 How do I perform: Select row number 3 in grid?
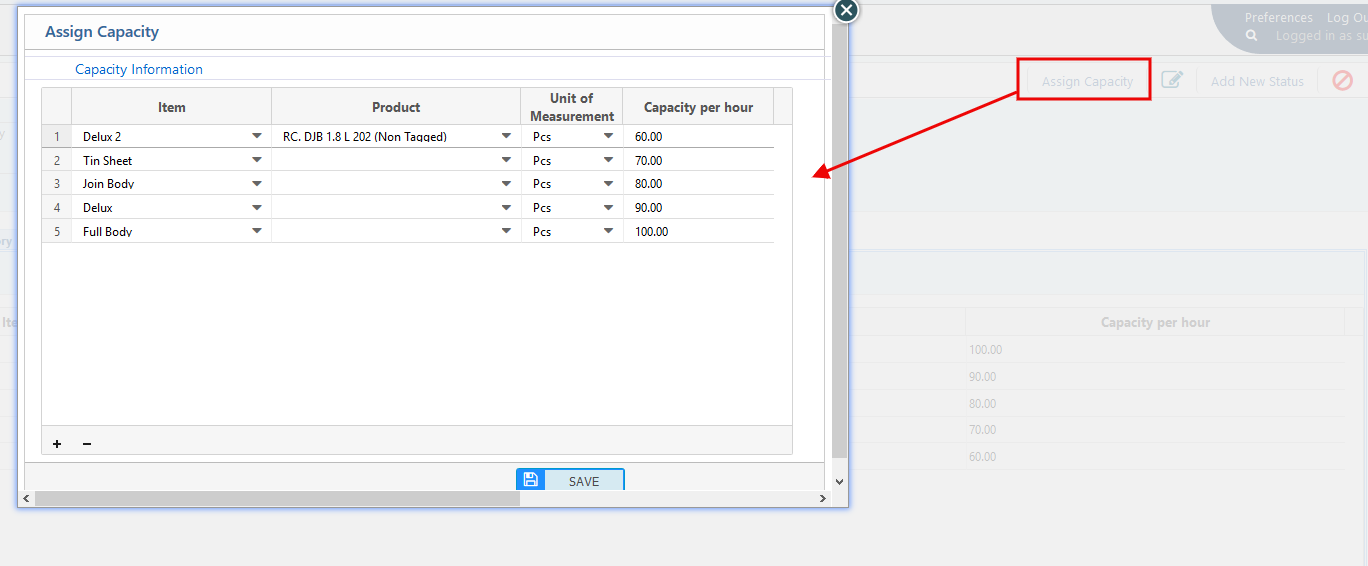tap(57, 184)
